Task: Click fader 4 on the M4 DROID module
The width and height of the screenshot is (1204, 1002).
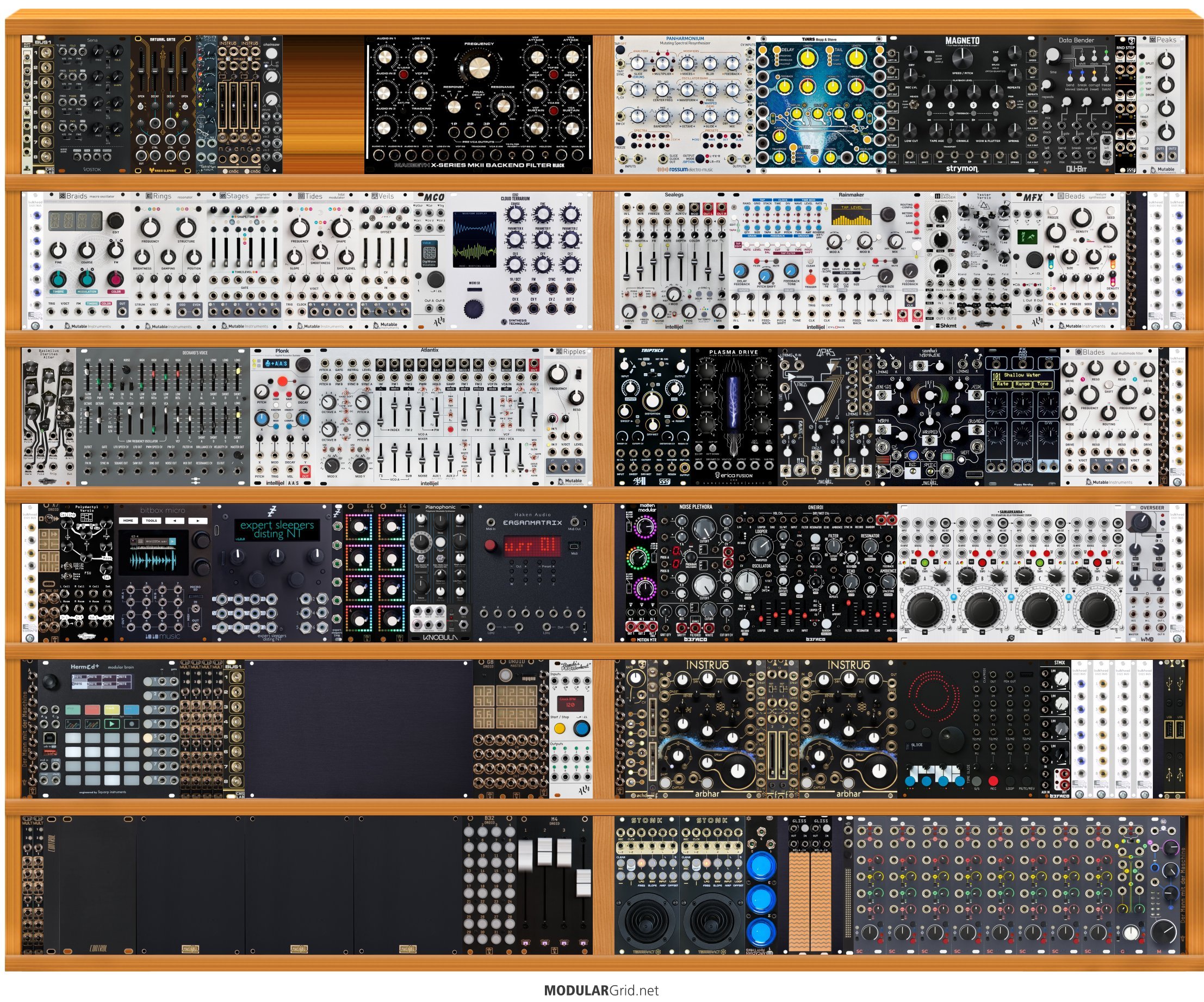Action: point(584,883)
